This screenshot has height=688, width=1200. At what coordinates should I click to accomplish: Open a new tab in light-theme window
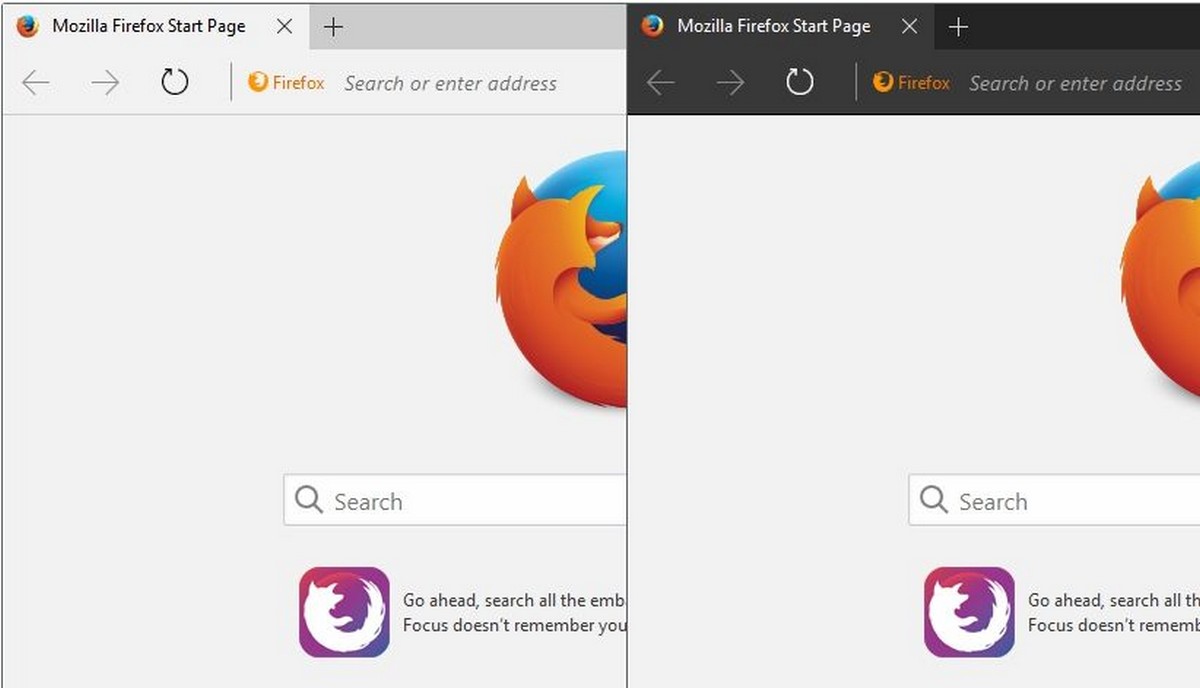[334, 27]
